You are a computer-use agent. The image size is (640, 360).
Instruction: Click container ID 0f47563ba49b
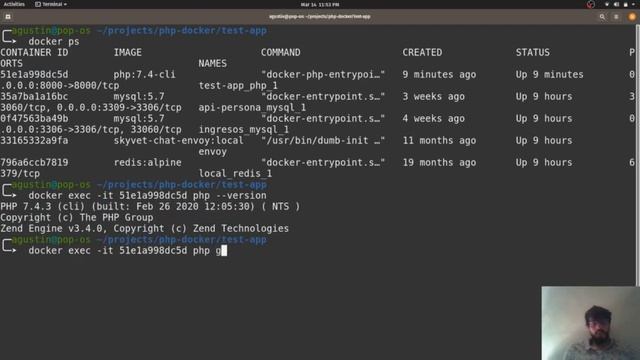click(34, 118)
